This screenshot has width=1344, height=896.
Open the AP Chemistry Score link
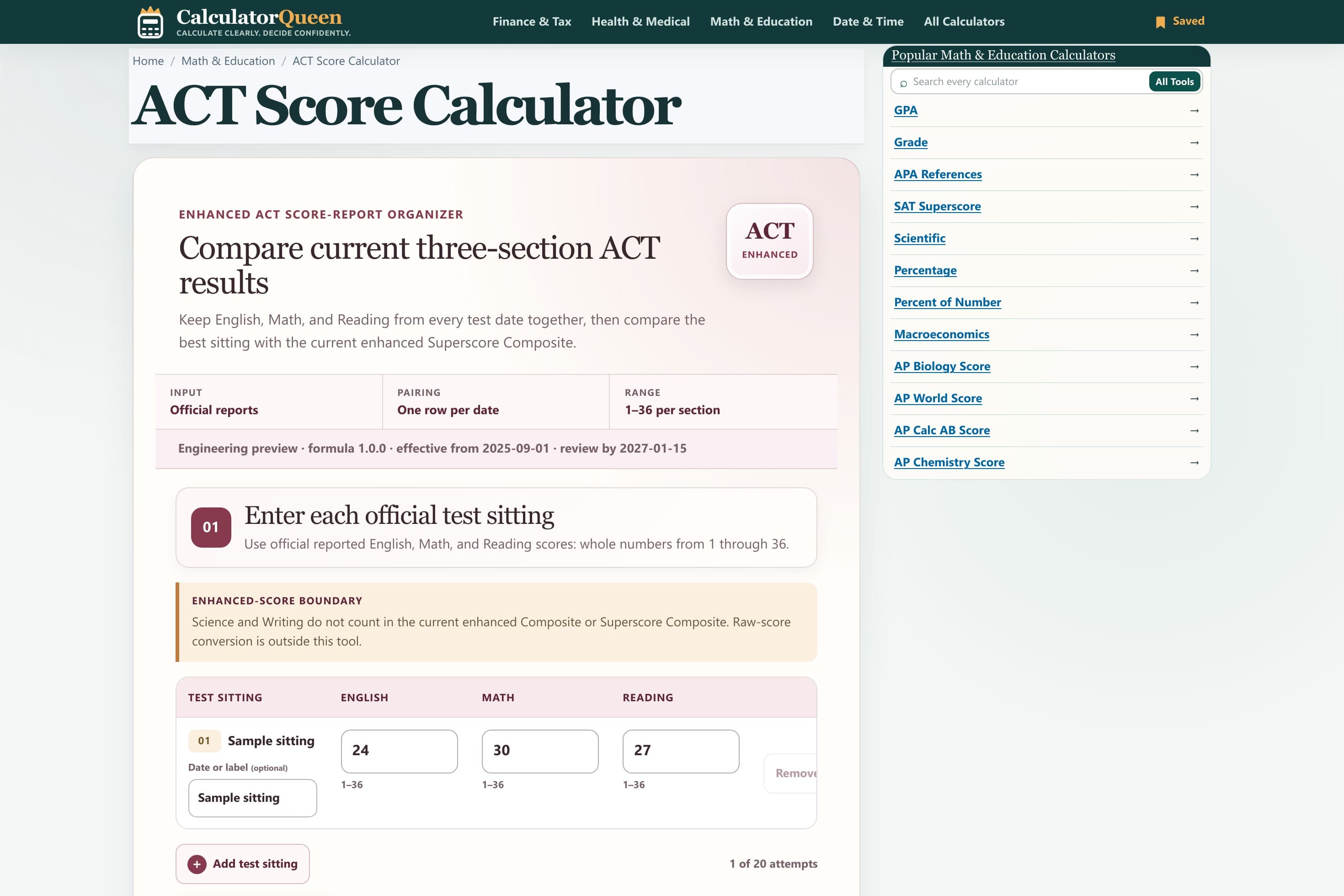pos(949,462)
